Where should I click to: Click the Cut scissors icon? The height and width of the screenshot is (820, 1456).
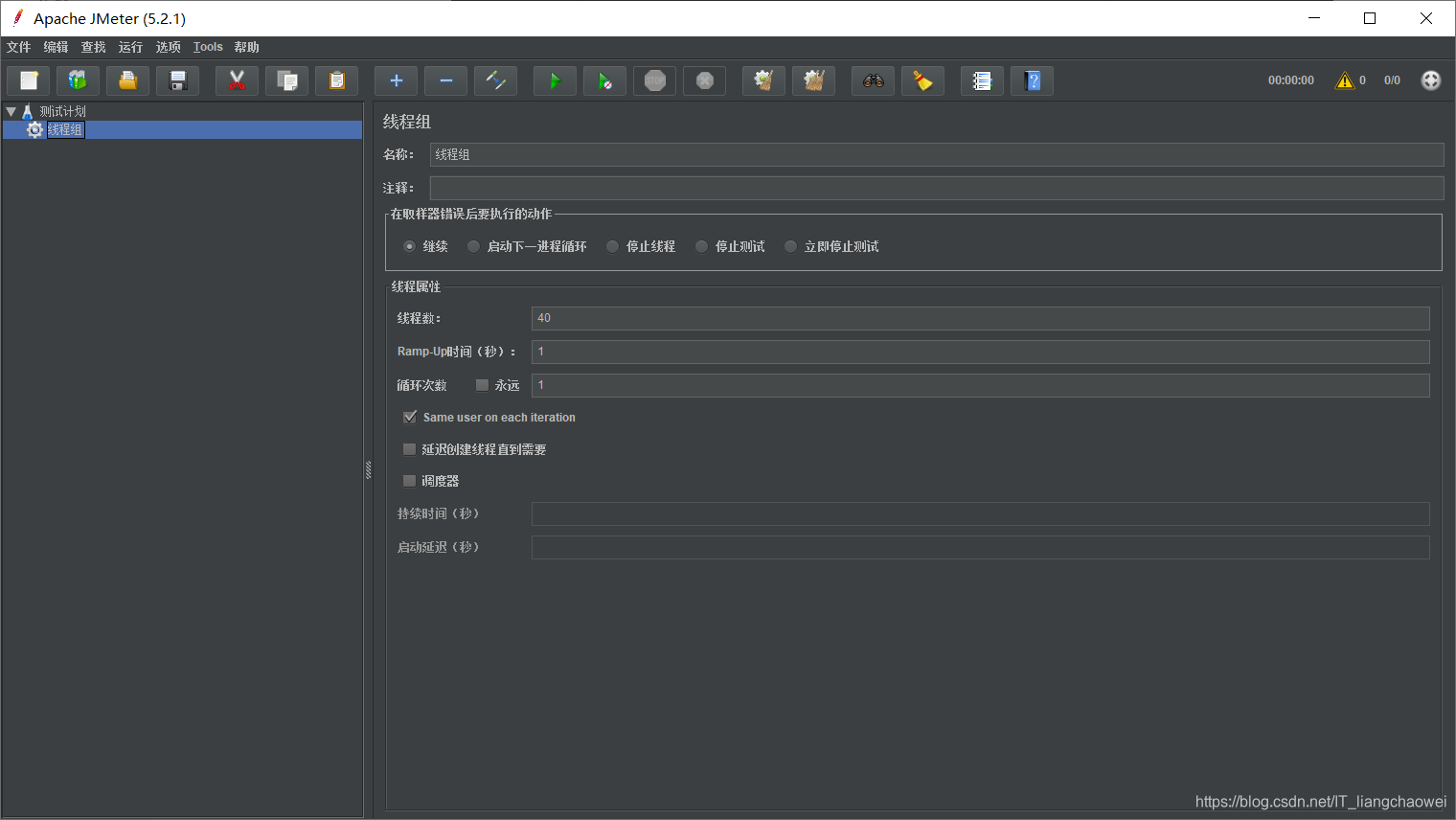tap(237, 80)
